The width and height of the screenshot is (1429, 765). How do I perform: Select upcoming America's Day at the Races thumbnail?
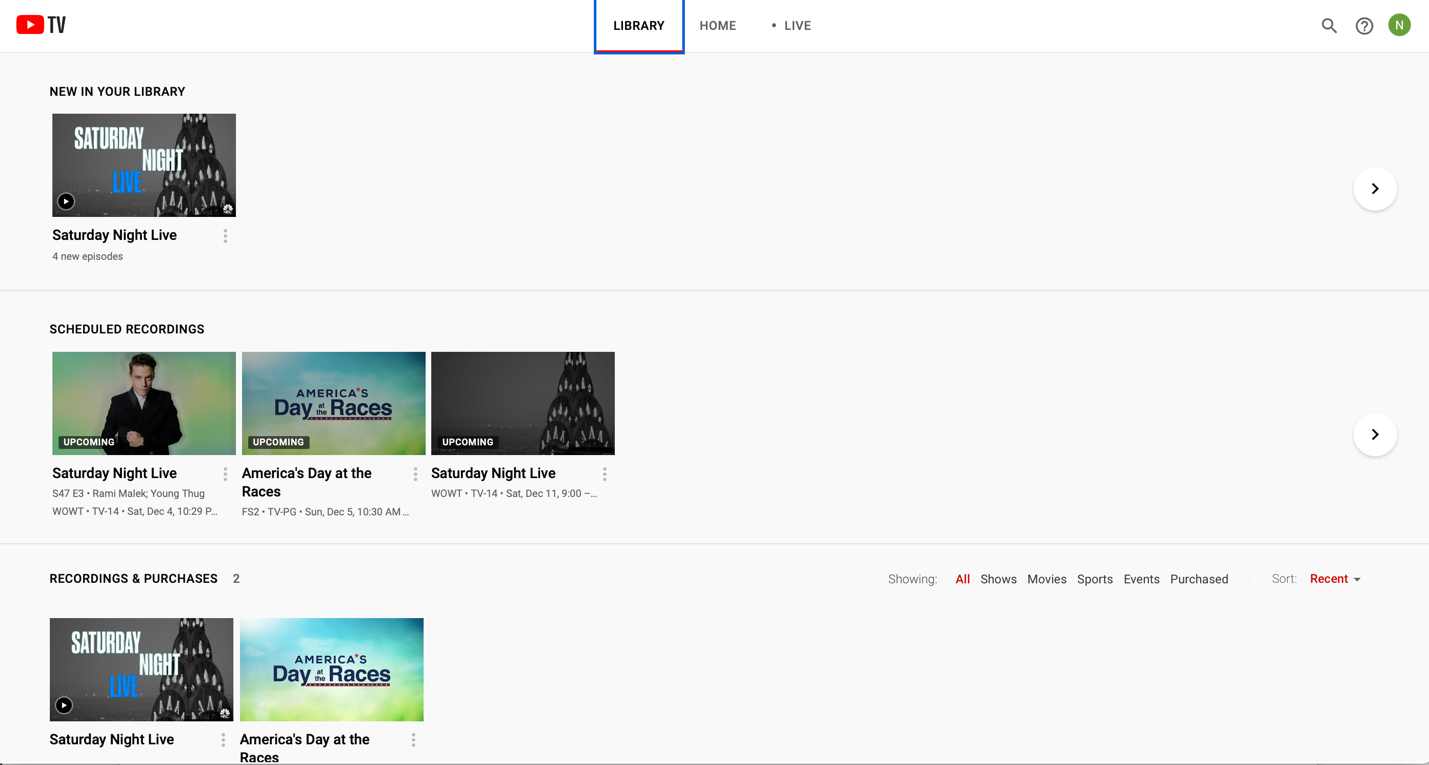pos(334,403)
